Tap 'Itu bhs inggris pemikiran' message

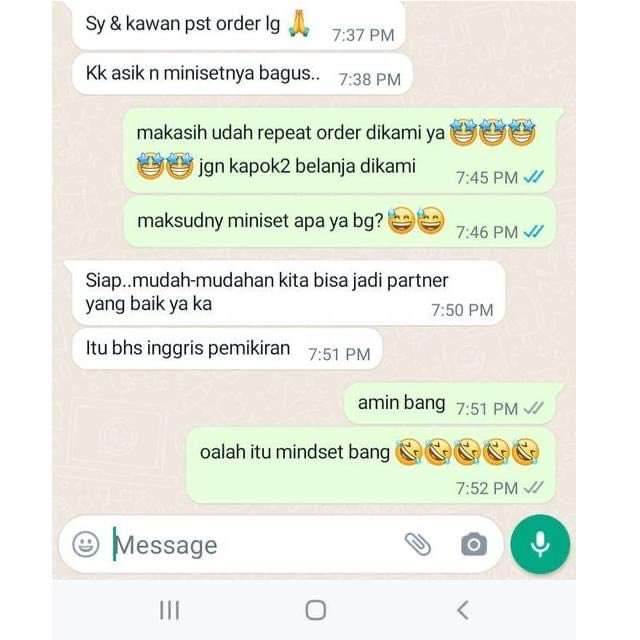pyautogui.click(x=227, y=349)
